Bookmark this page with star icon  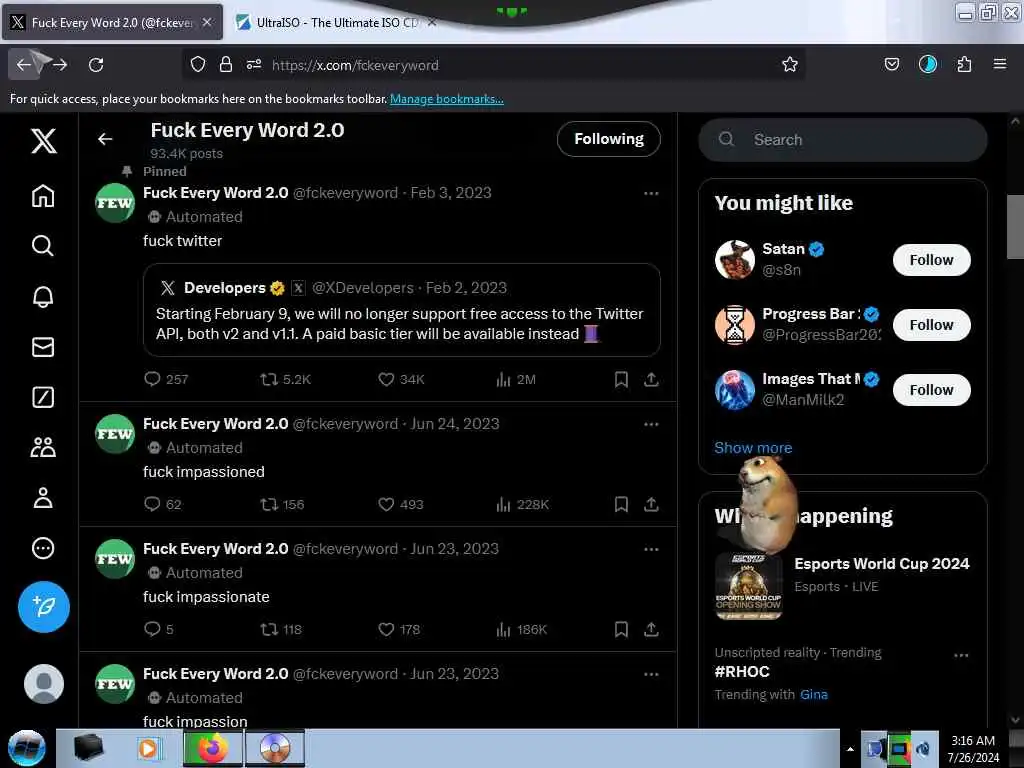[x=790, y=64]
